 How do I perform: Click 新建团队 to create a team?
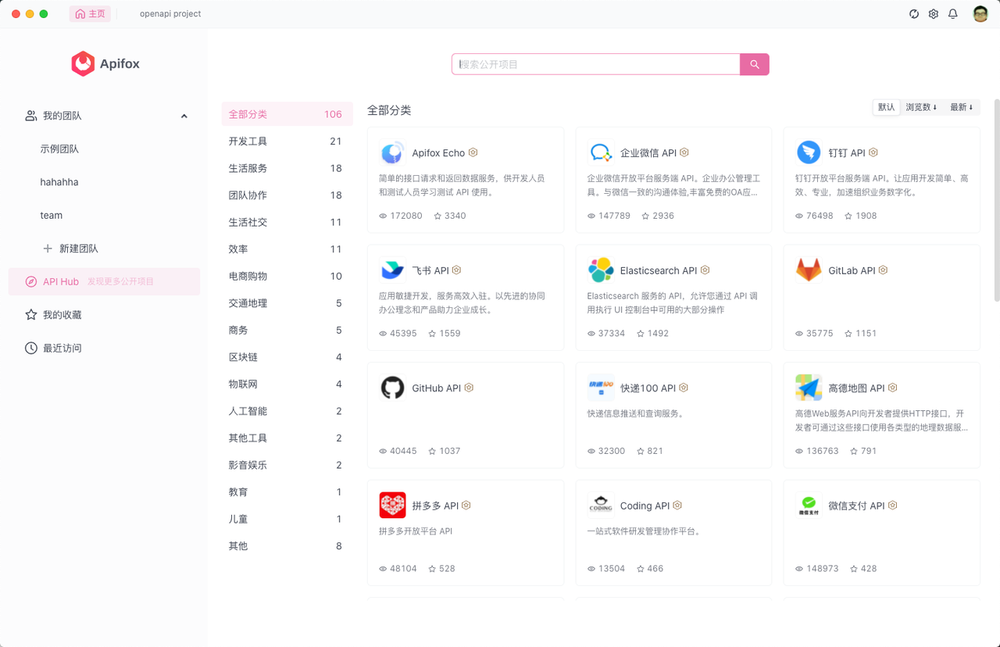[78, 248]
